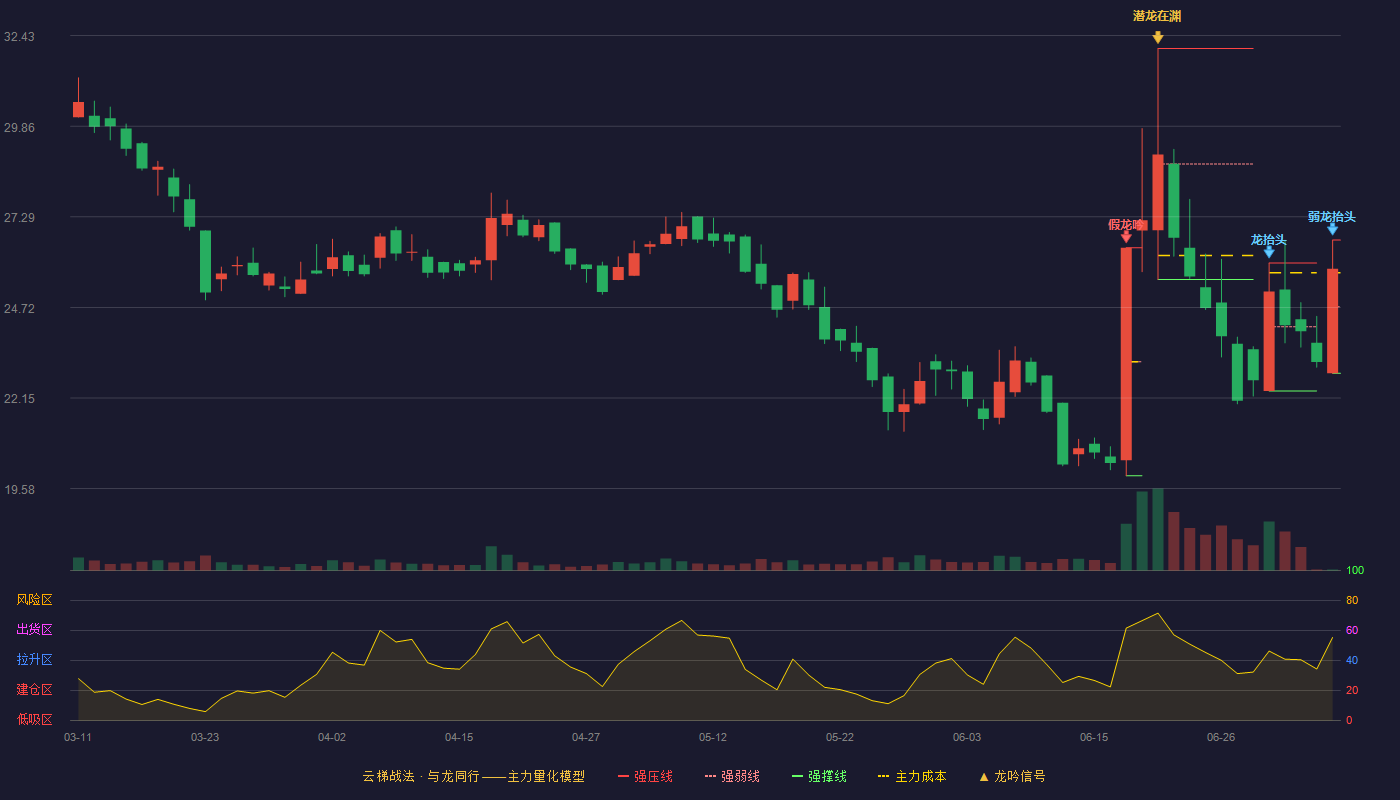
Task: Click the purple 60 indicator scale value
Action: click(x=1352, y=631)
